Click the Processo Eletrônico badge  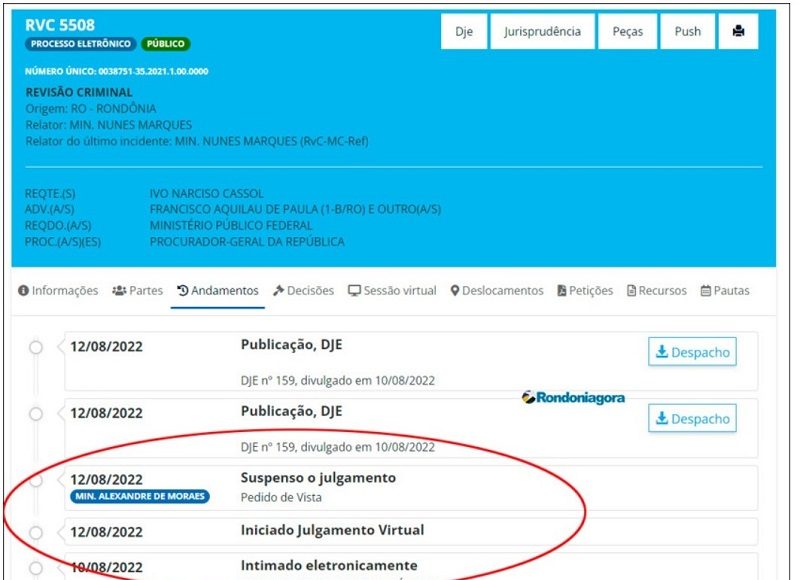click(80, 45)
